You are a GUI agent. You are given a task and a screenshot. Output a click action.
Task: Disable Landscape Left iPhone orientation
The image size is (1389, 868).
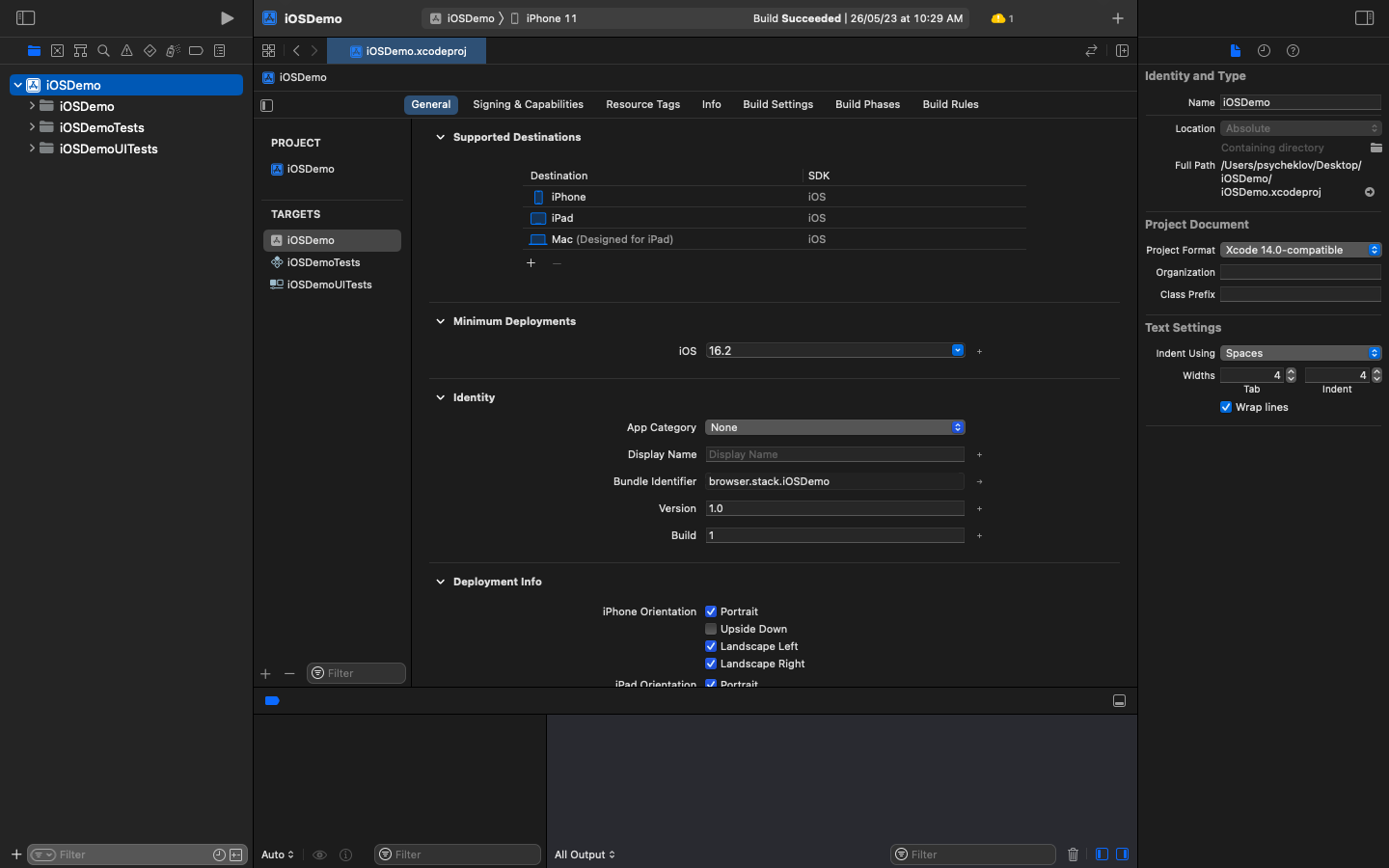pyautogui.click(x=711, y=646)
